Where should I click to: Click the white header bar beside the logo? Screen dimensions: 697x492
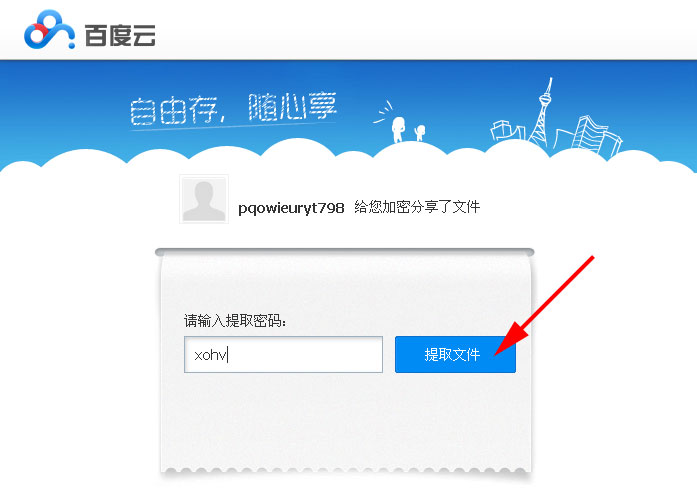click(x=422, y=29)
